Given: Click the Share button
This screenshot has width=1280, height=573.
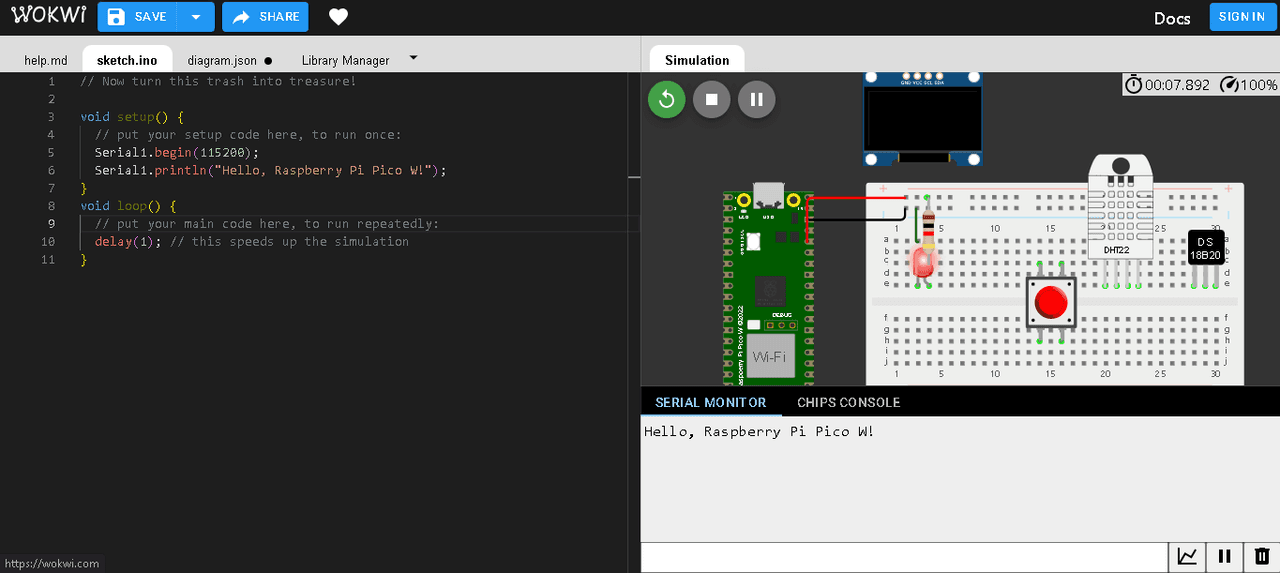Looking at the screenshot, I should pos(265,17).
